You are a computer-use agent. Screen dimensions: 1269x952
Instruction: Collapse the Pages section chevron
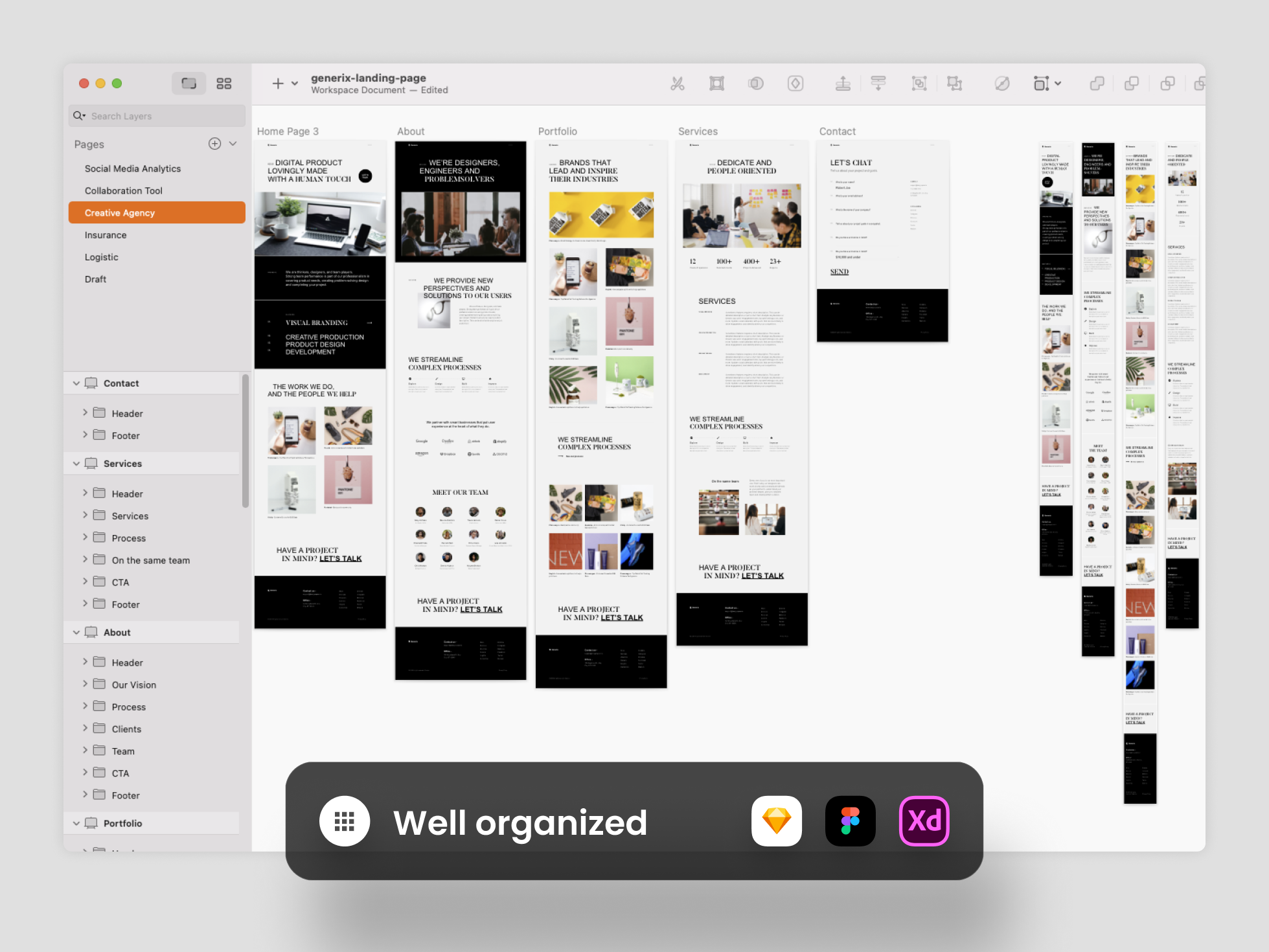click(x=234, y=144)
